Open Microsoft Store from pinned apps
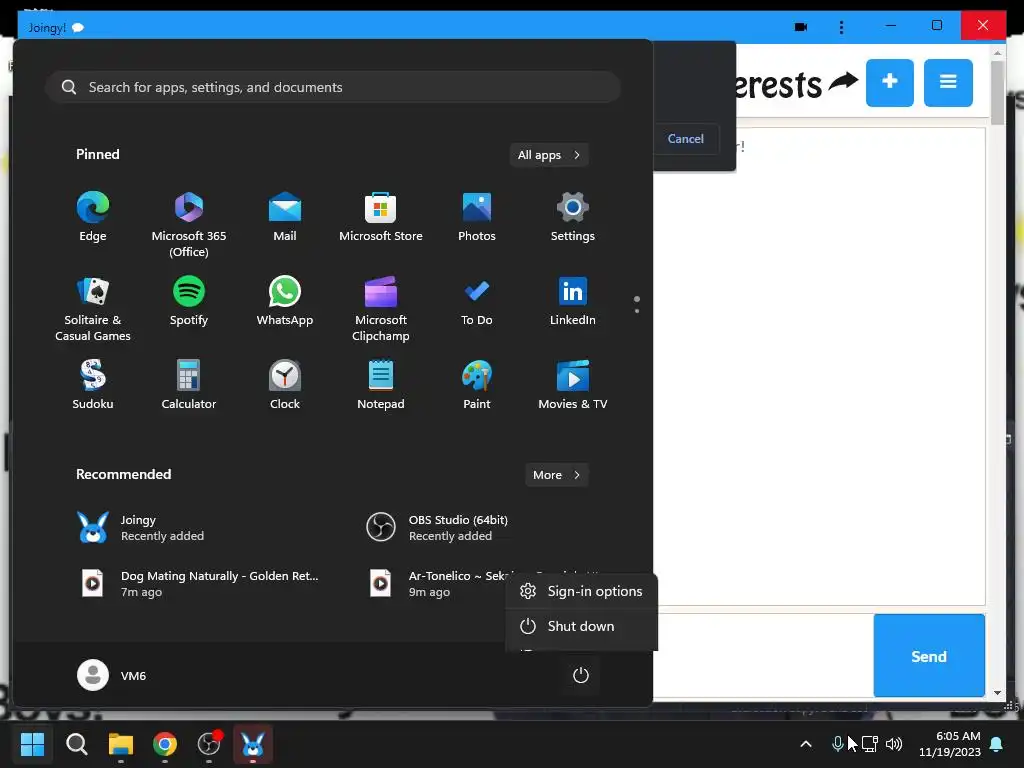1024x768 pixels. pyautogui.click(x=381, y=217)
